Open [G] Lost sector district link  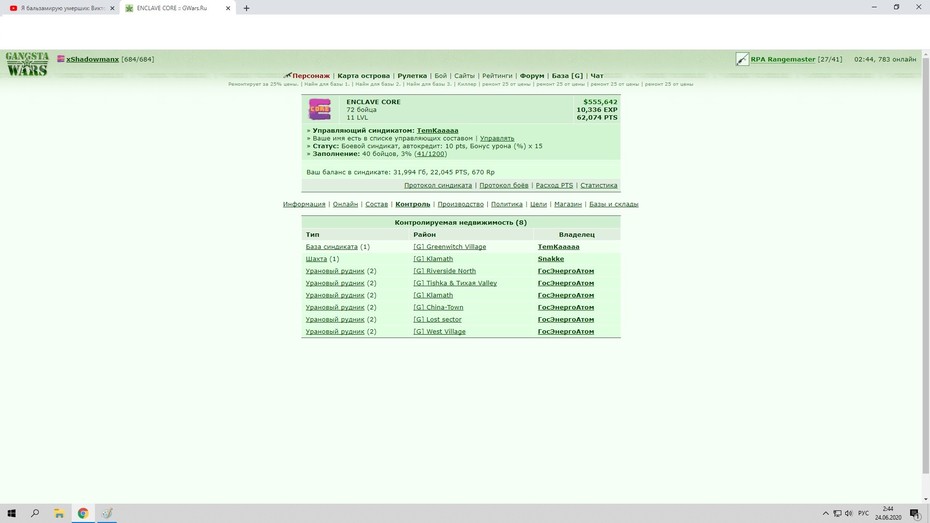(437, 320)
